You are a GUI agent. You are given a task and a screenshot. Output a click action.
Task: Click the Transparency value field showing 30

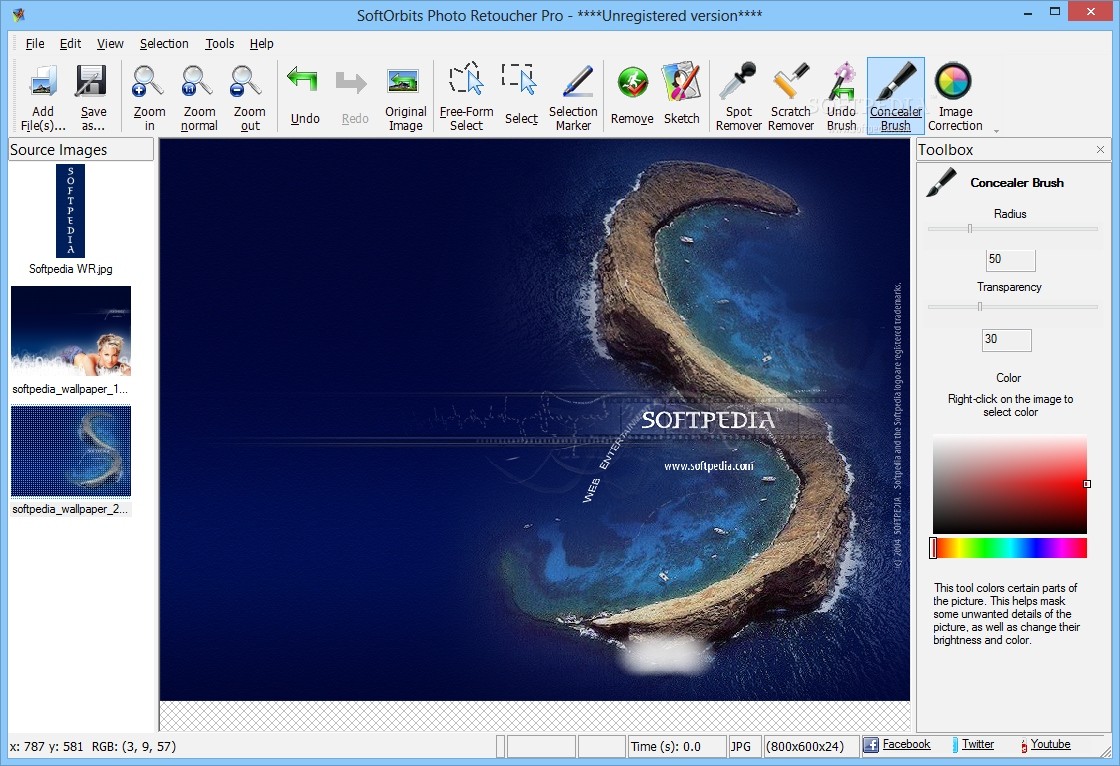click(x=1006, y=340)
